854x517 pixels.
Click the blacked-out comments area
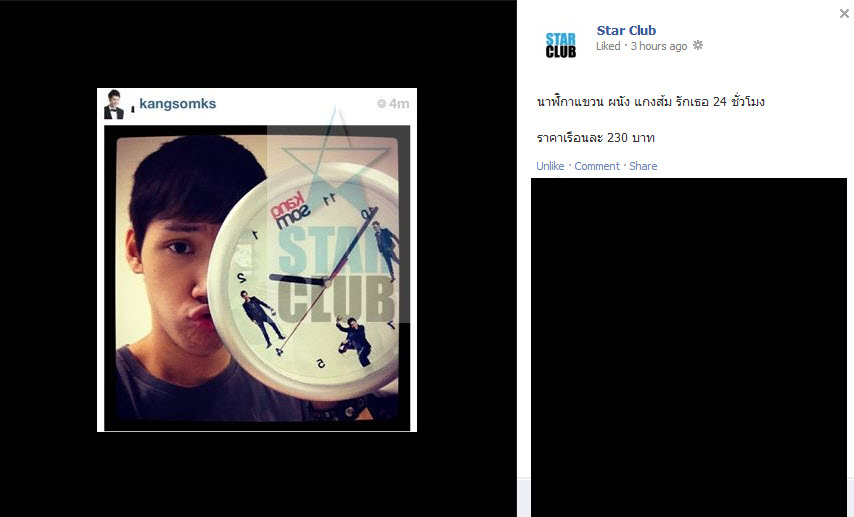[x=689, y=347]
